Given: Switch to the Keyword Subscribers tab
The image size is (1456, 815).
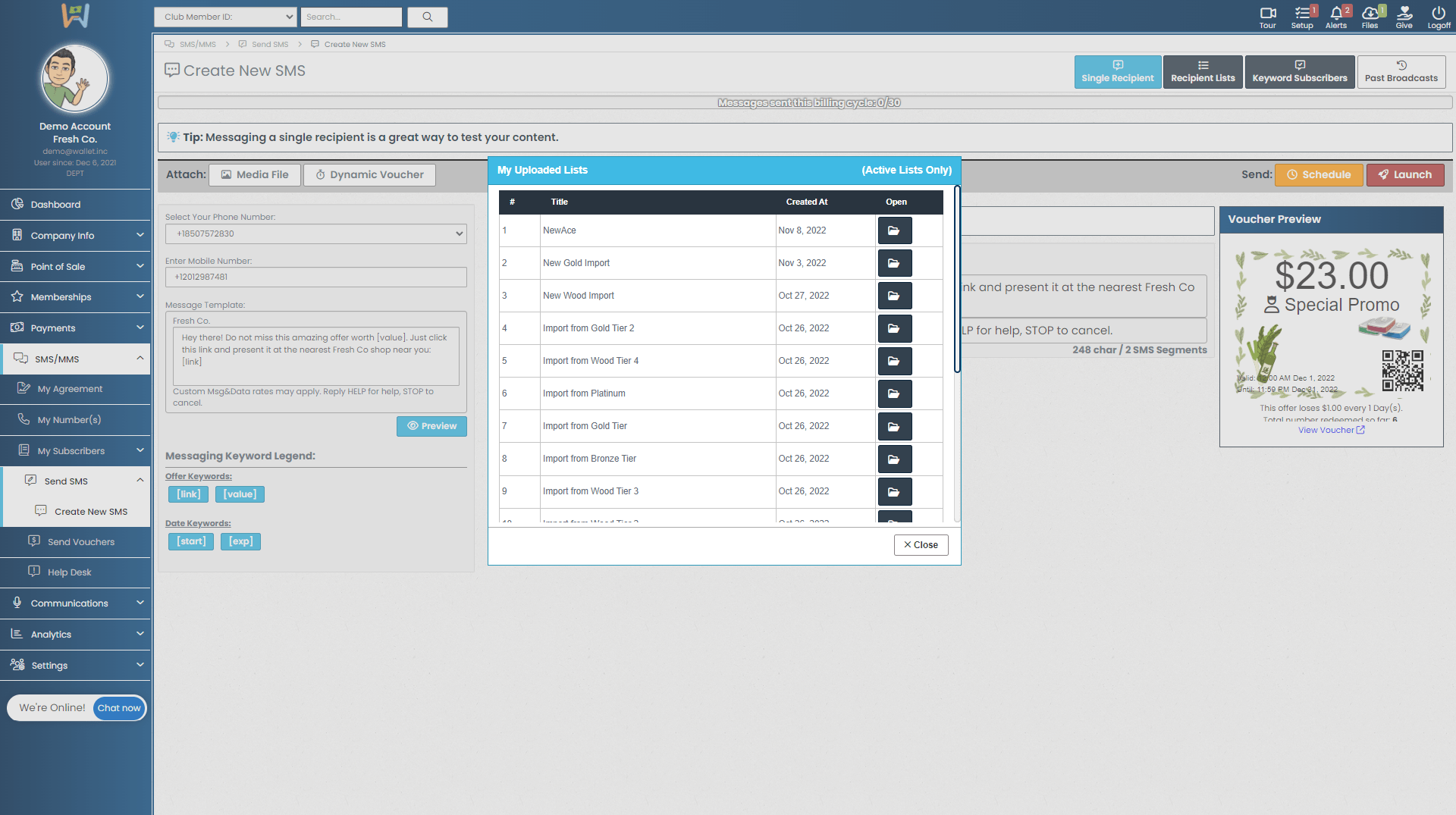Looking at the screenshot, I should click(1299, 72).
